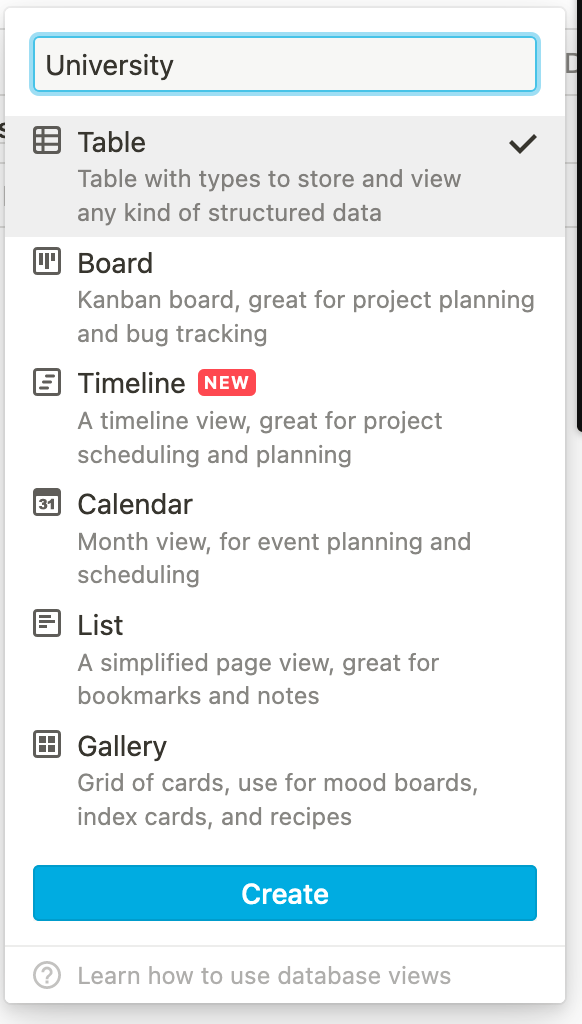This screenshot has height=1024, width=582.
Task: Click the Grid of cards description
Action: pyautogui.click(x=278, y=799)
